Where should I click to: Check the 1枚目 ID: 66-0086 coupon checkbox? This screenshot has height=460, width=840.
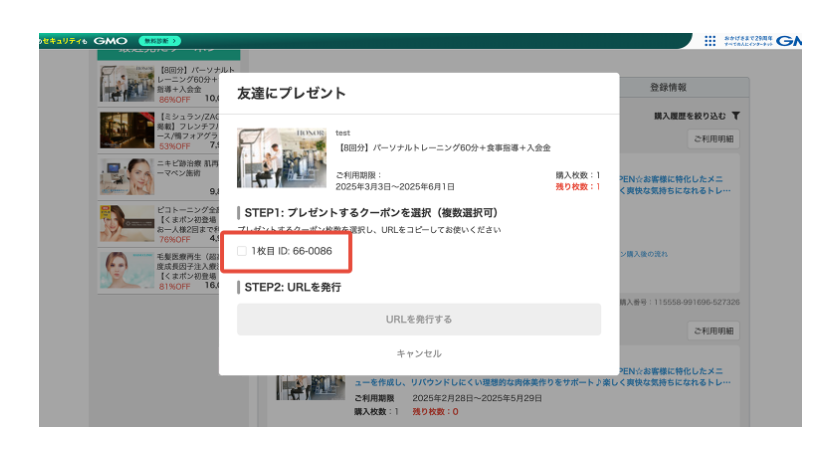(x=242, y=251)
